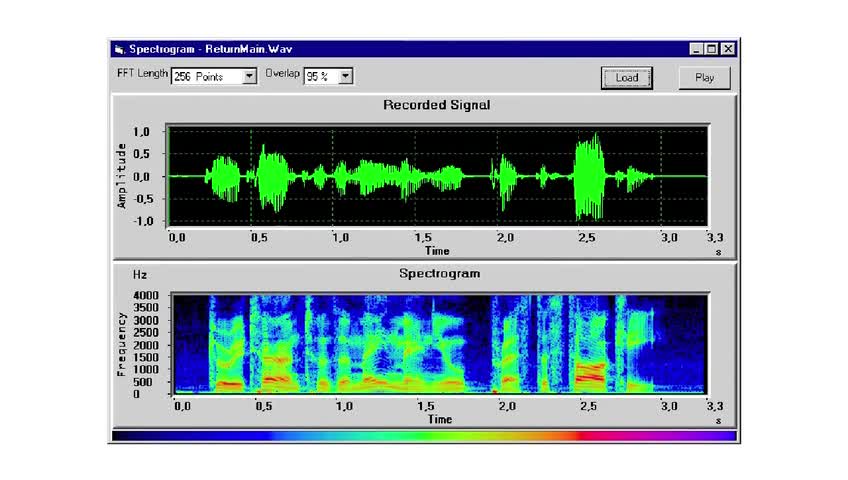This screenshot has height=480, width=848.
Task: Click the 'Hz' unit label
Action: click(x=140, y=275)
